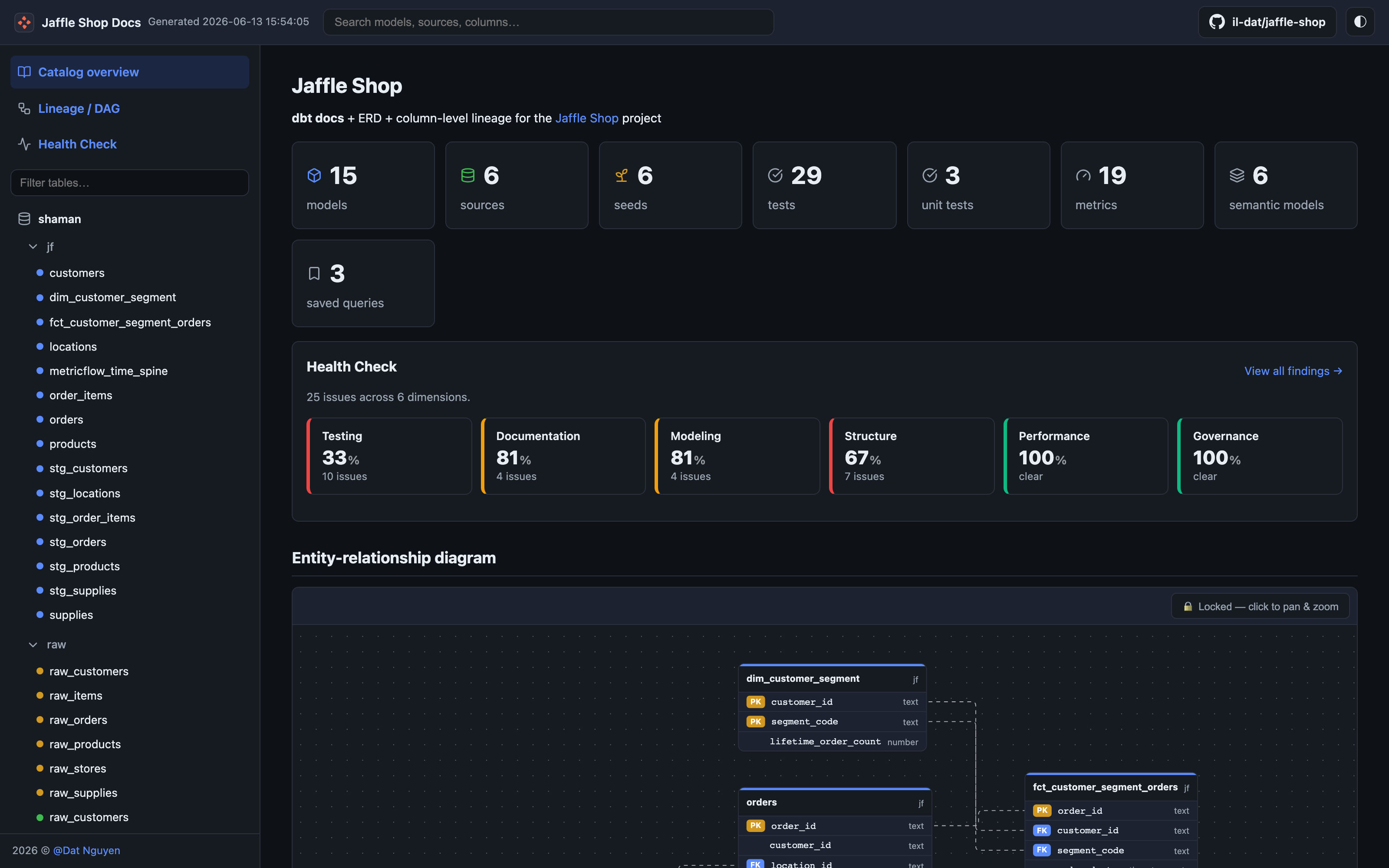Image resolution: width=1389 pixels, height=868 pixels.
Task: Open the Health Check sidebar page
Action: [x=130, y=144]
